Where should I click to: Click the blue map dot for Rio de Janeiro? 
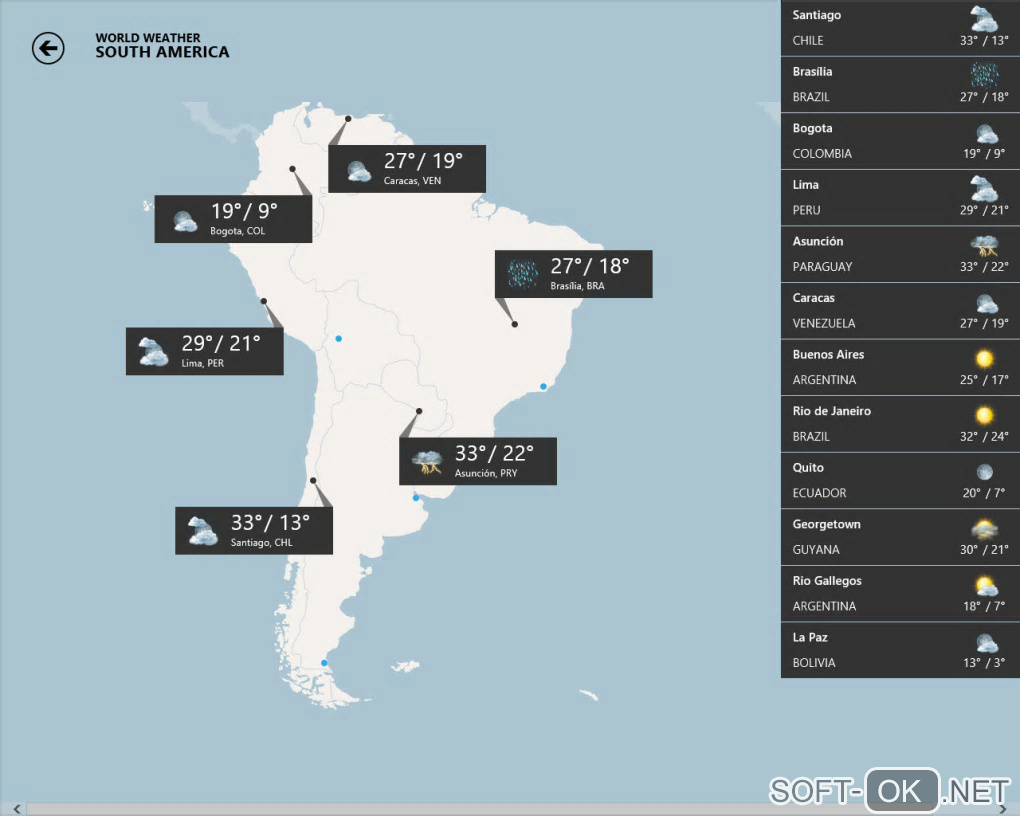543,387
